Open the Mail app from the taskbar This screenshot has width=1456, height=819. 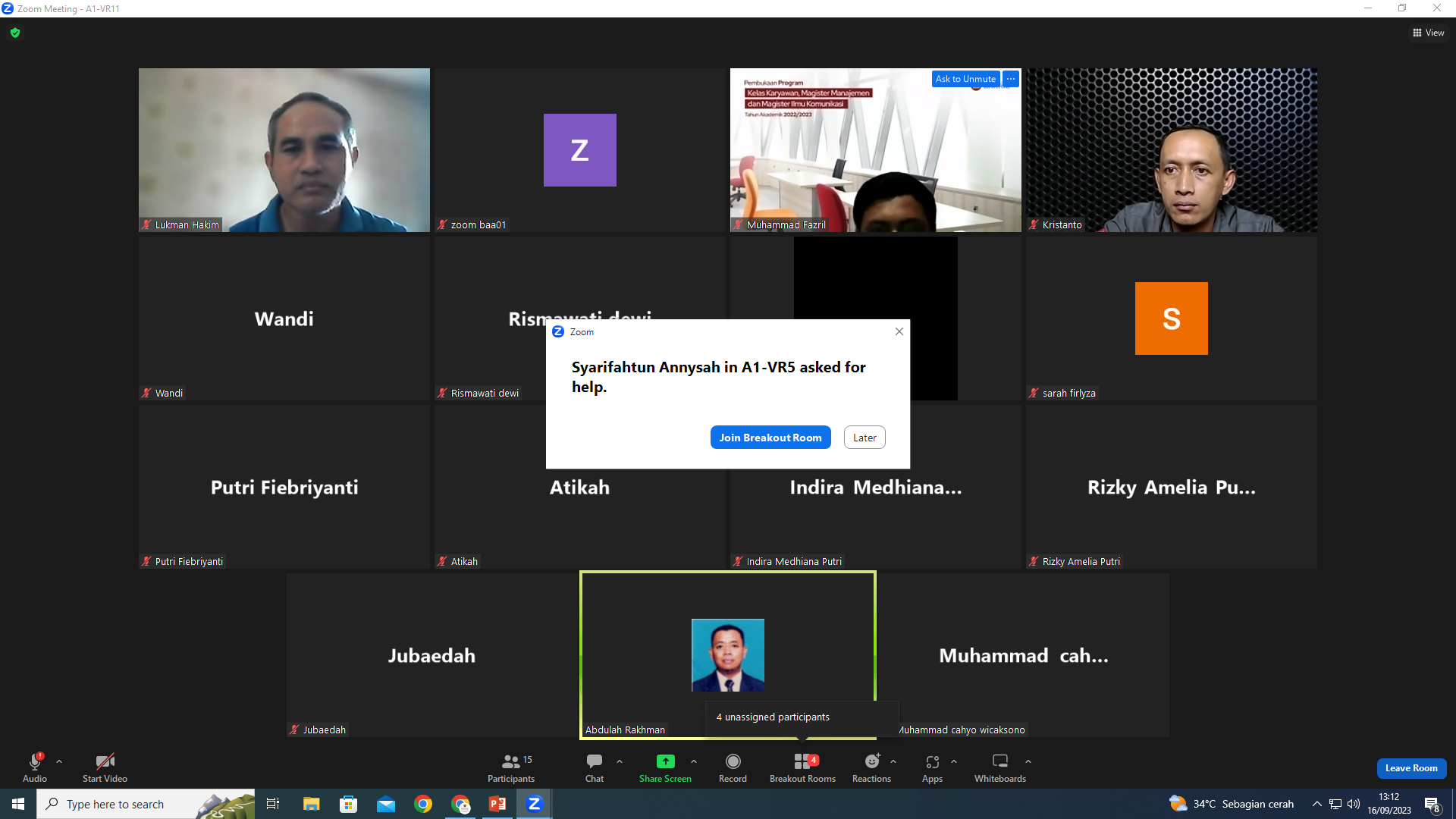[385, 804]
